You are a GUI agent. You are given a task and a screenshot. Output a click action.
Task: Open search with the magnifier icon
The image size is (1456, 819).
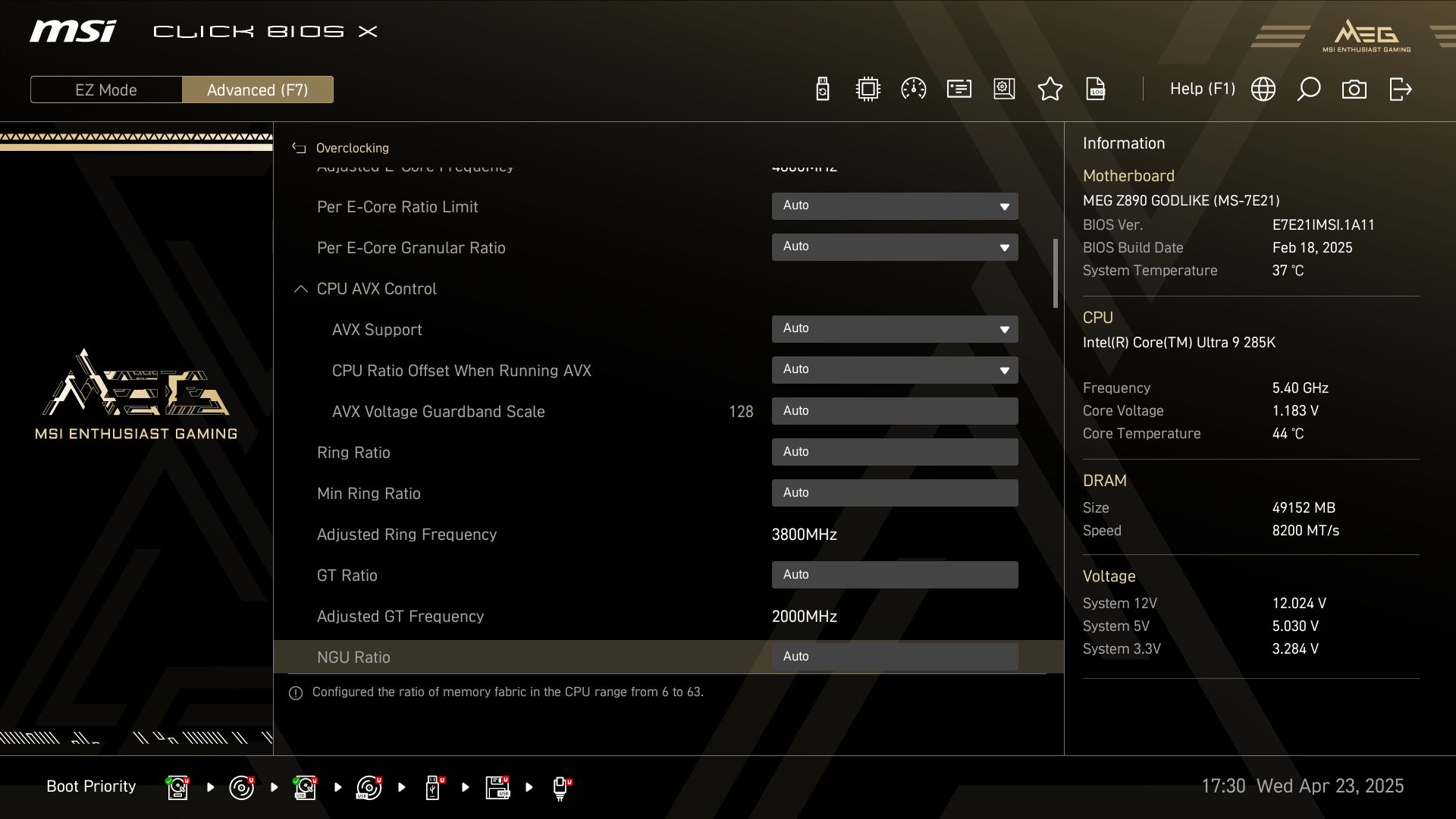tap(1308, 89)
